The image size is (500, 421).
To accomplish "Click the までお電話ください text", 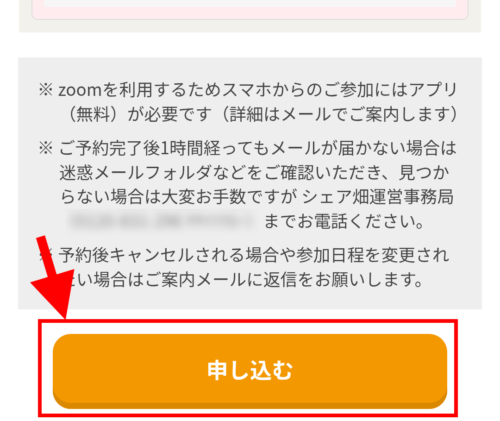I will 344,221.
